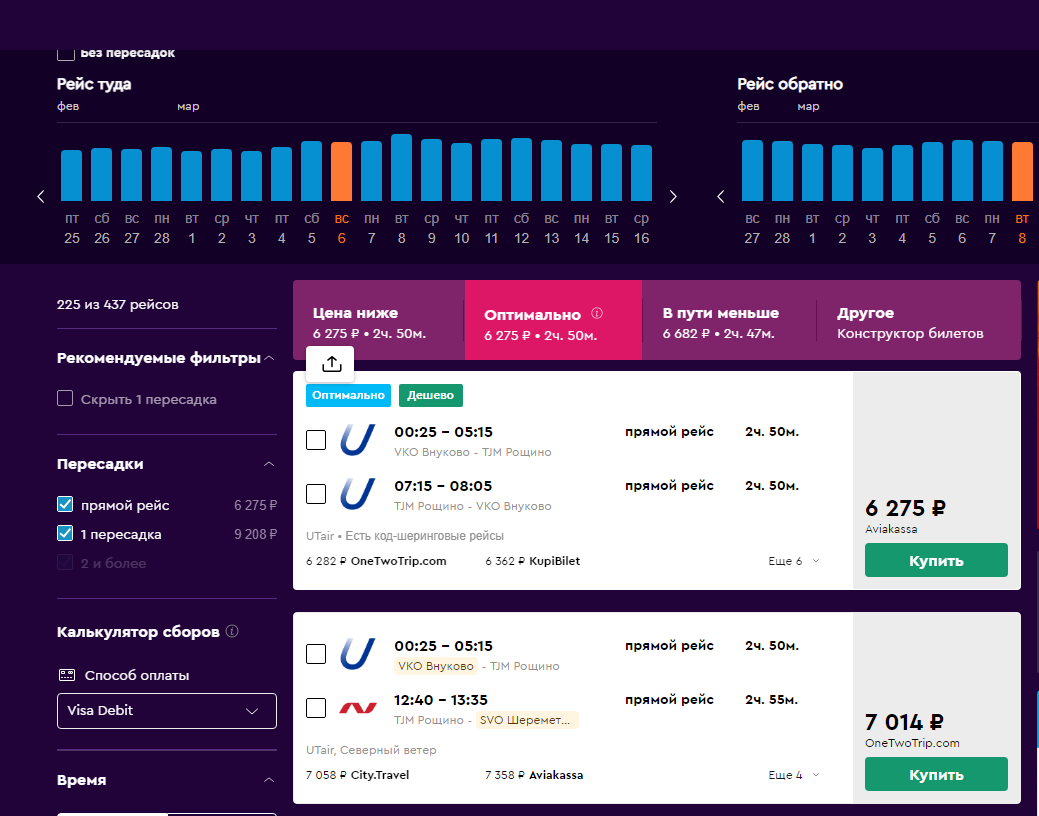Uncheck the 1 пересадка filter

coord(65,533)
